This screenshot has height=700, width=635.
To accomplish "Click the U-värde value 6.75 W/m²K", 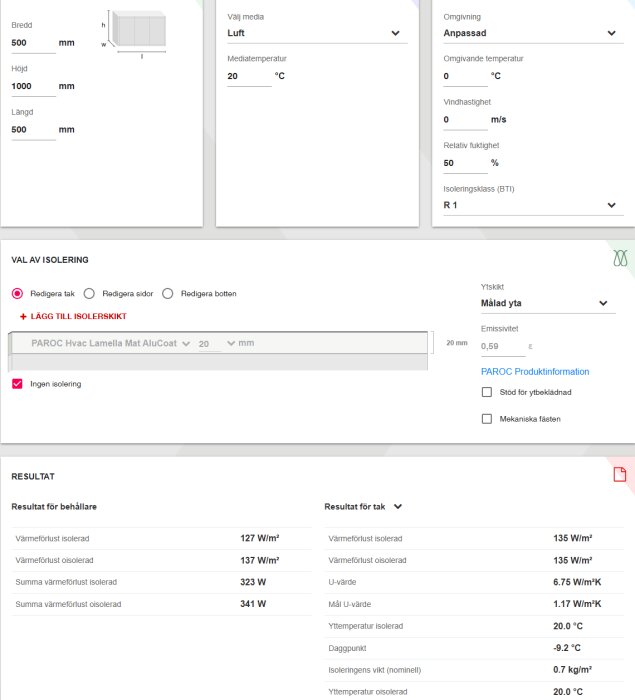I will 577,582.
